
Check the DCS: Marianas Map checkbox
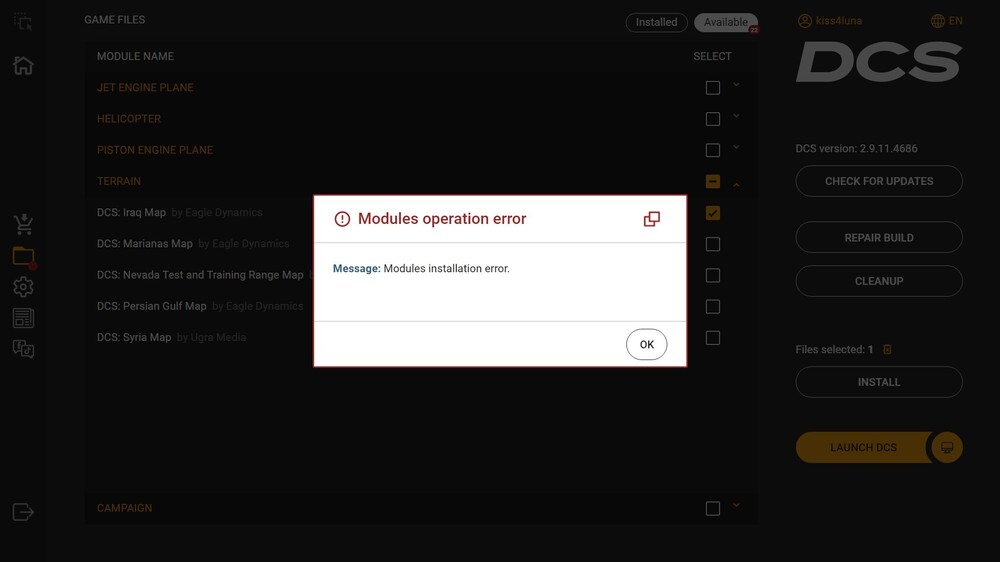tap(713, 244)
